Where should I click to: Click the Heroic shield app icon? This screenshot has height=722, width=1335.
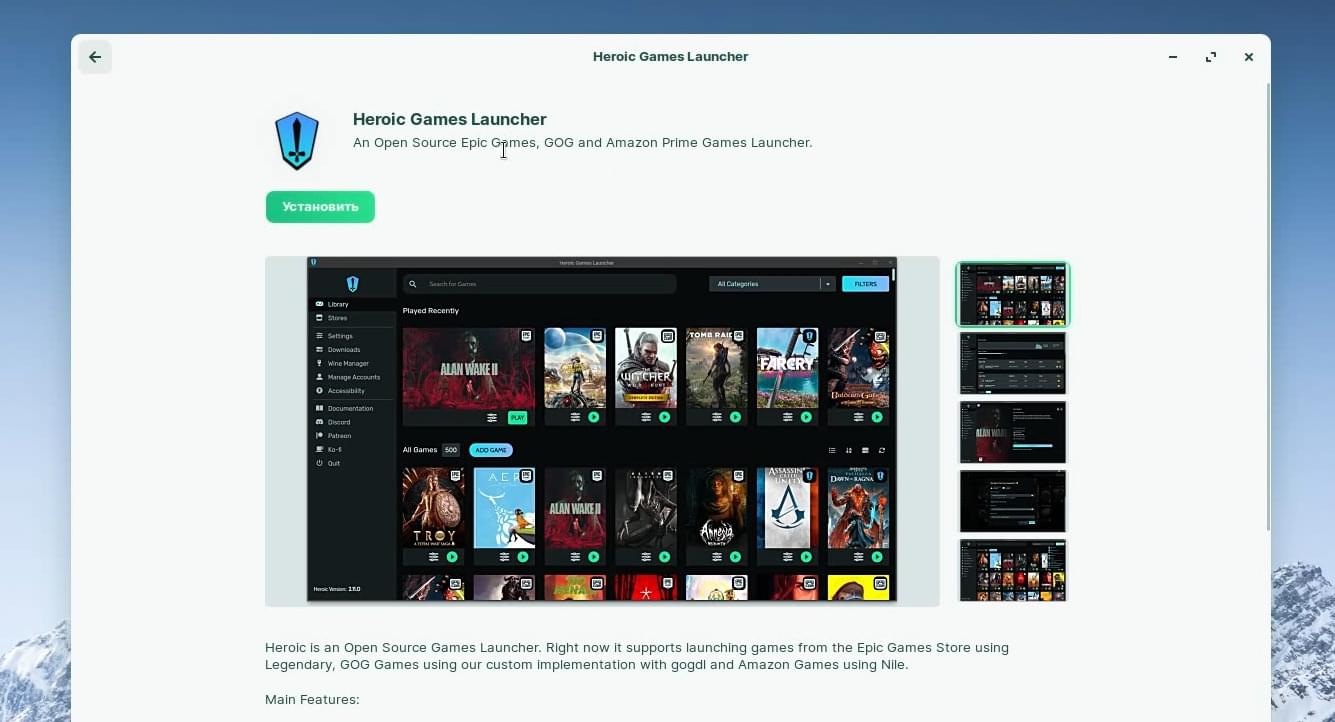[x=297, y=141]
